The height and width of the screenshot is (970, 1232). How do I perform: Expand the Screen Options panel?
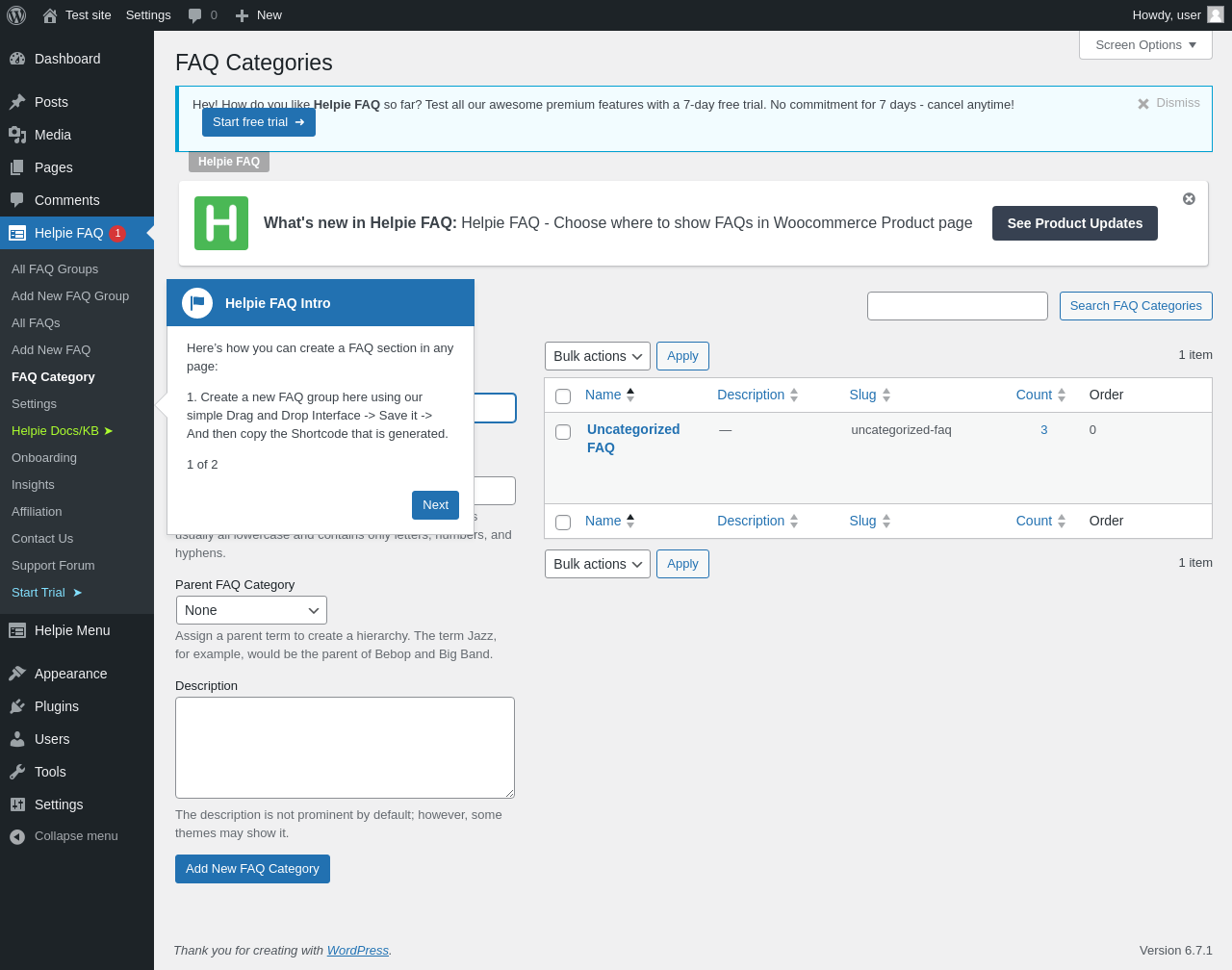tap(1145, 45)
